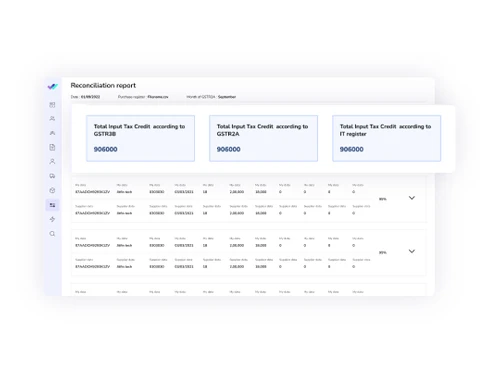Screen dimensions: 500x375
Task: Click the Purchase register file name
Action: tap(158, 97)
